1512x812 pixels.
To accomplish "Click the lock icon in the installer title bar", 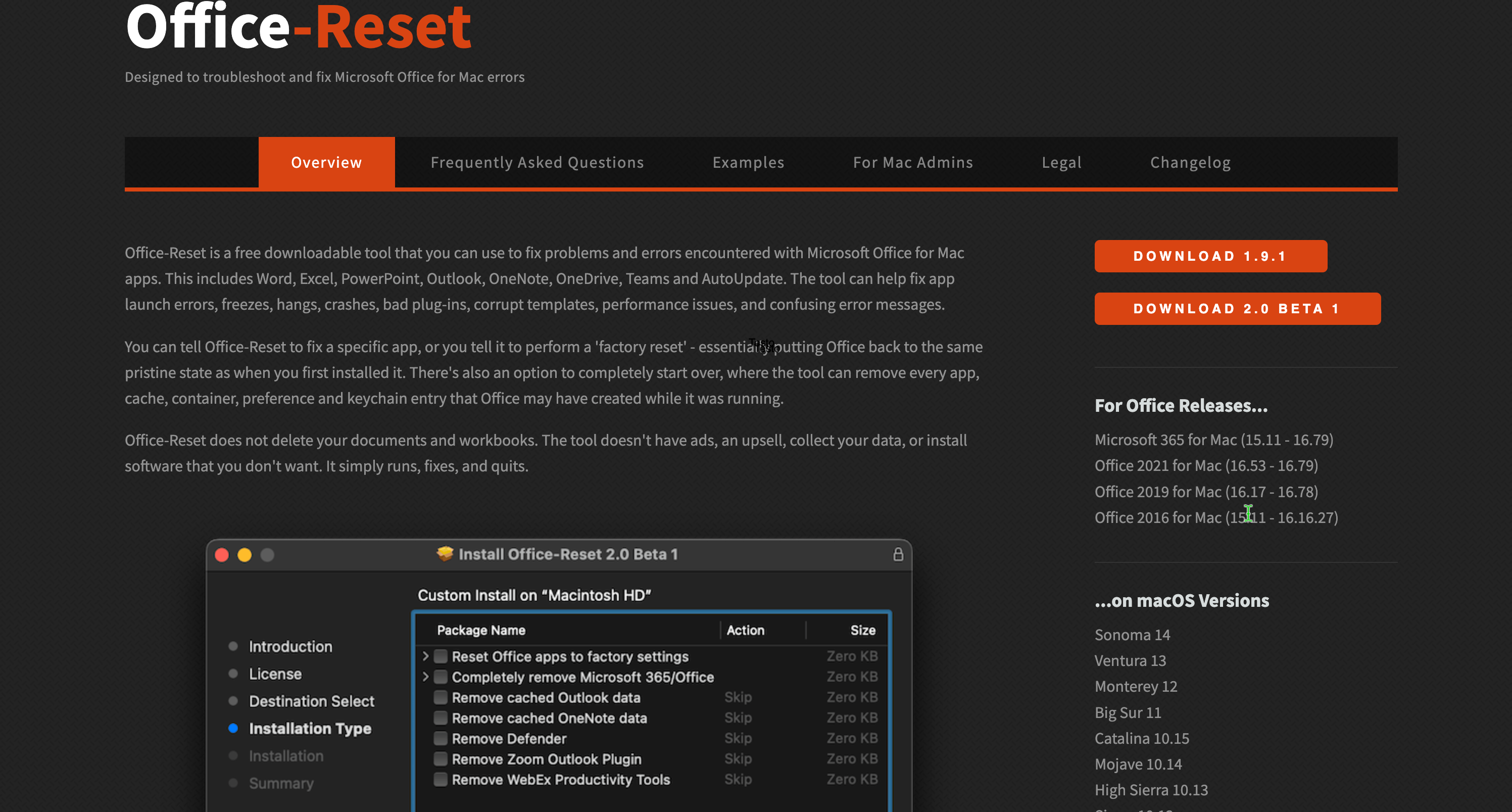I will [x=898, y=554].
